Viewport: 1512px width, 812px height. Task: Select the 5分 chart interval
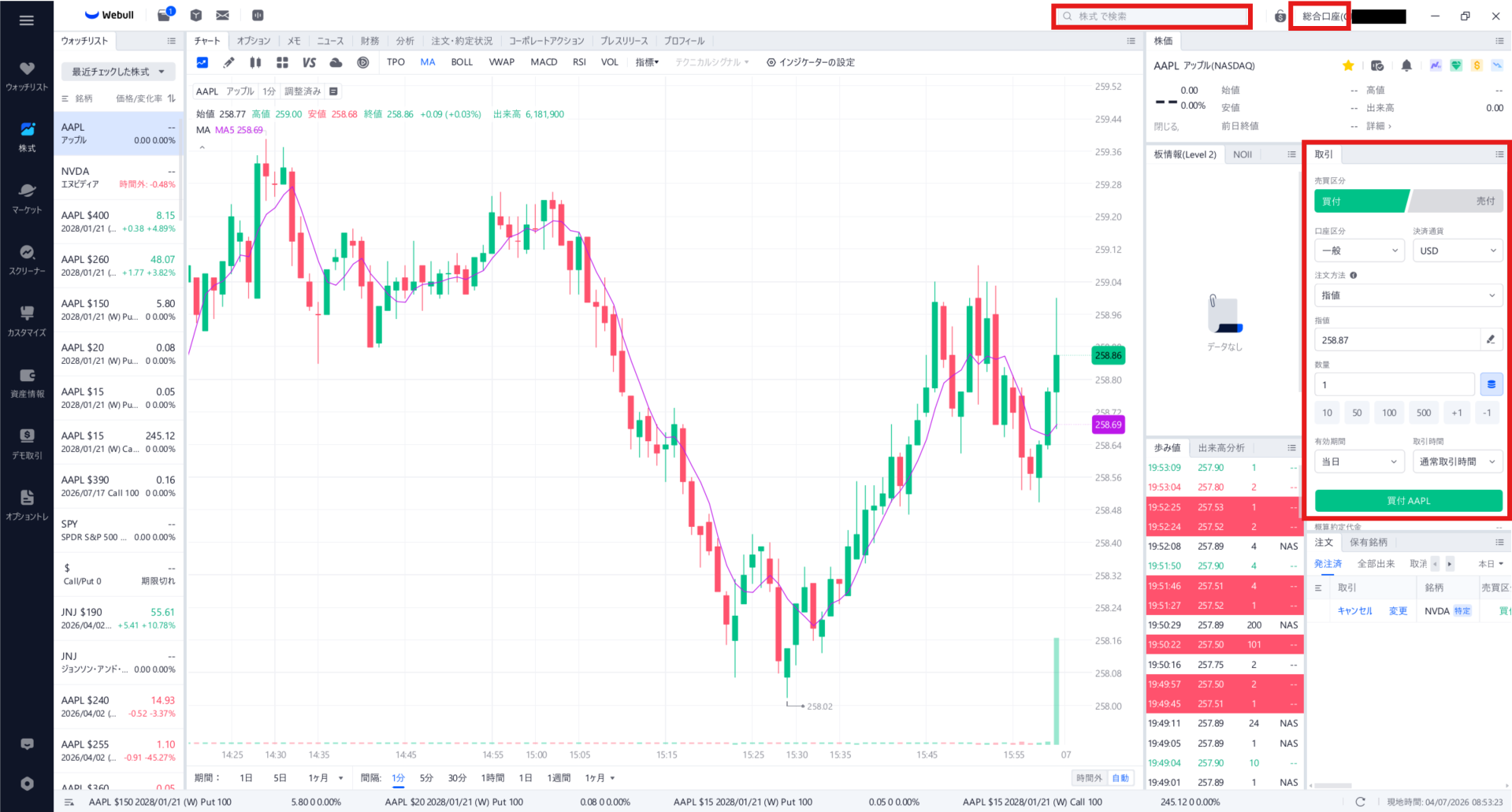[426, 778]
